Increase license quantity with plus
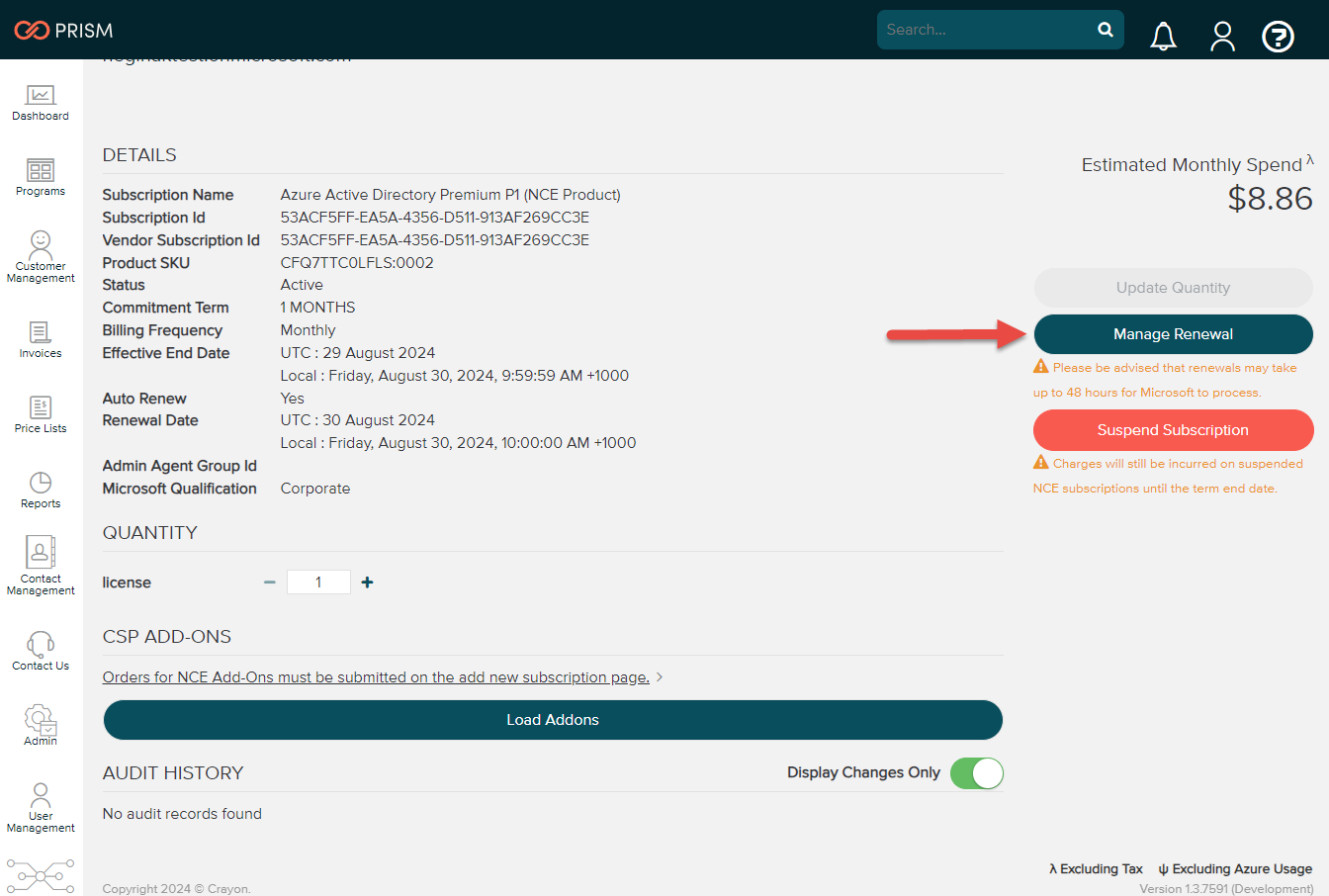 coord(368,582)
